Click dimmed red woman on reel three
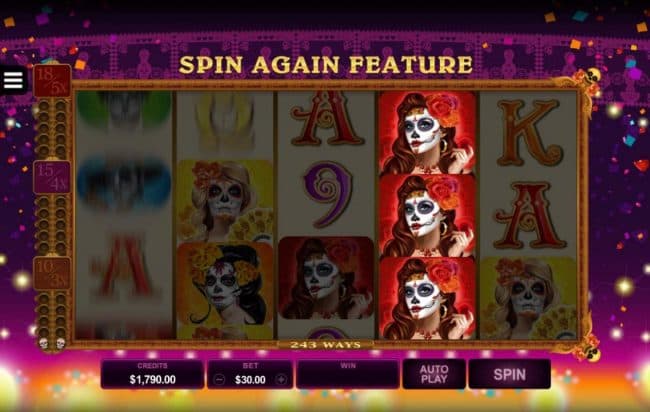The image size is (650, 412). pos(326,278)
